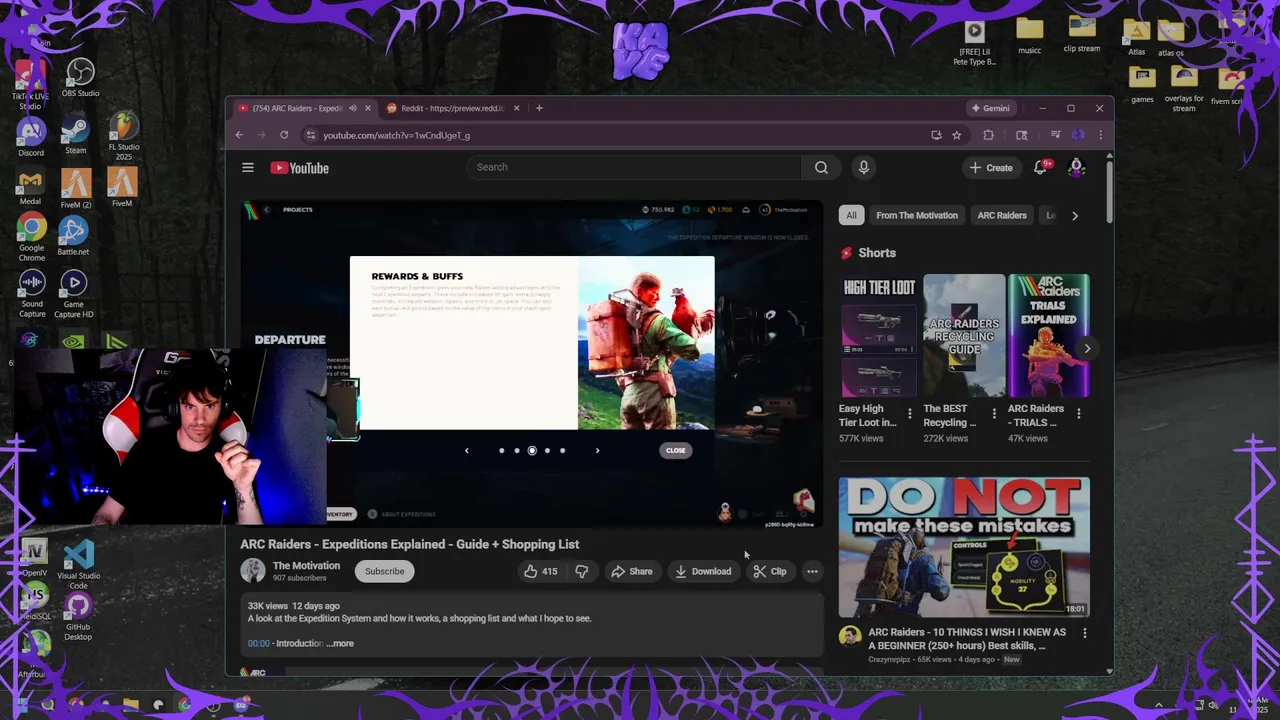Open Gemini in Chrome
The image size is (1280, 720).
tap(990, 108)
